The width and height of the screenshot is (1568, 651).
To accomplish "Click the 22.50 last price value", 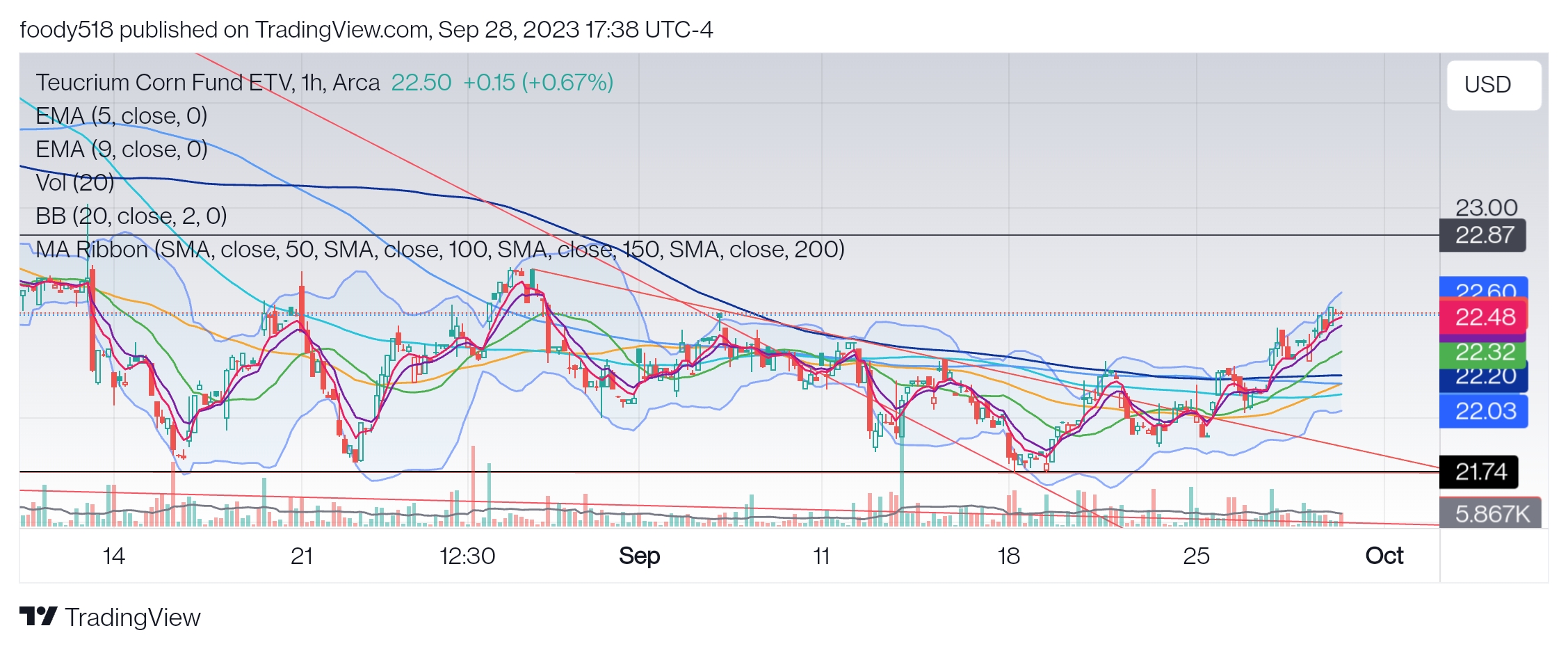I will [x=421, y=82].
